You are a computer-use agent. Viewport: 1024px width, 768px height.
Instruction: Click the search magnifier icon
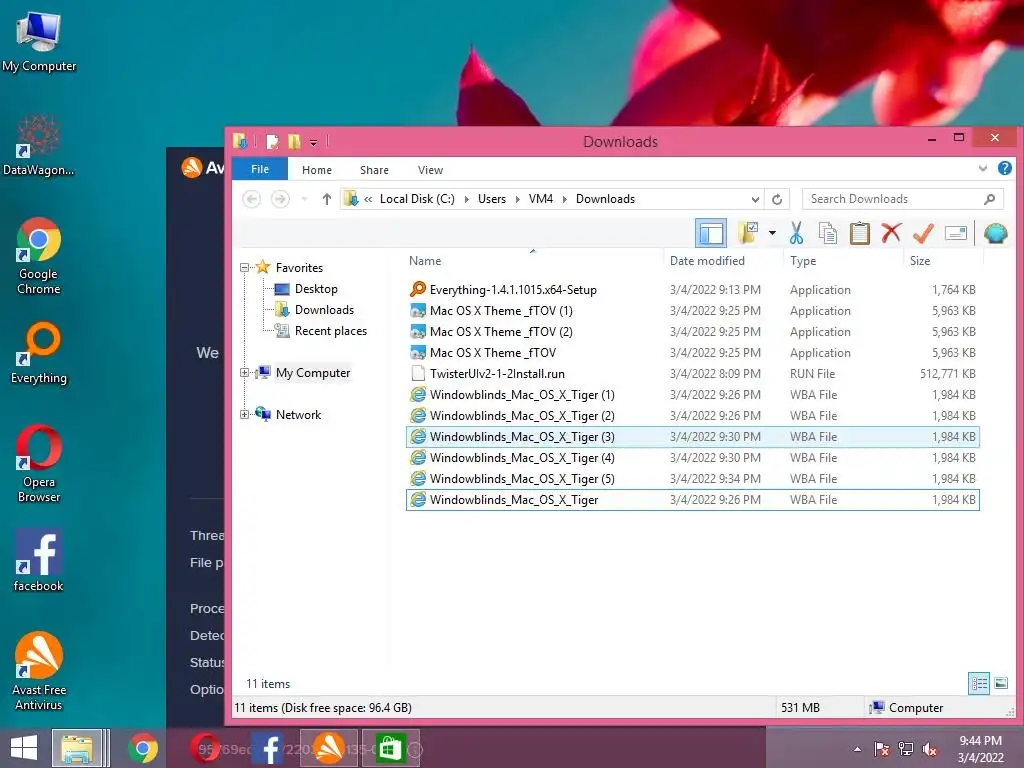(x=989, y=199)
